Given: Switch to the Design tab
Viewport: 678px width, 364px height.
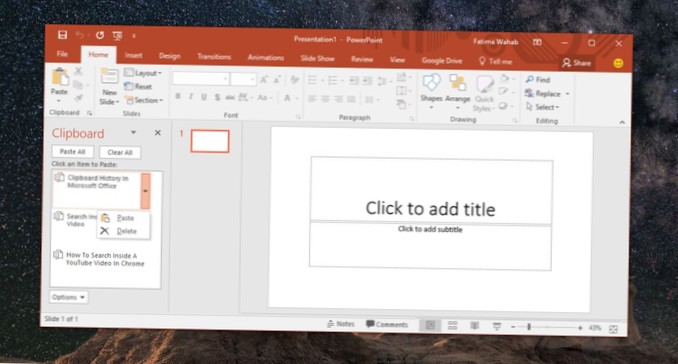Looking at the screenshot, I should point(170,56).
